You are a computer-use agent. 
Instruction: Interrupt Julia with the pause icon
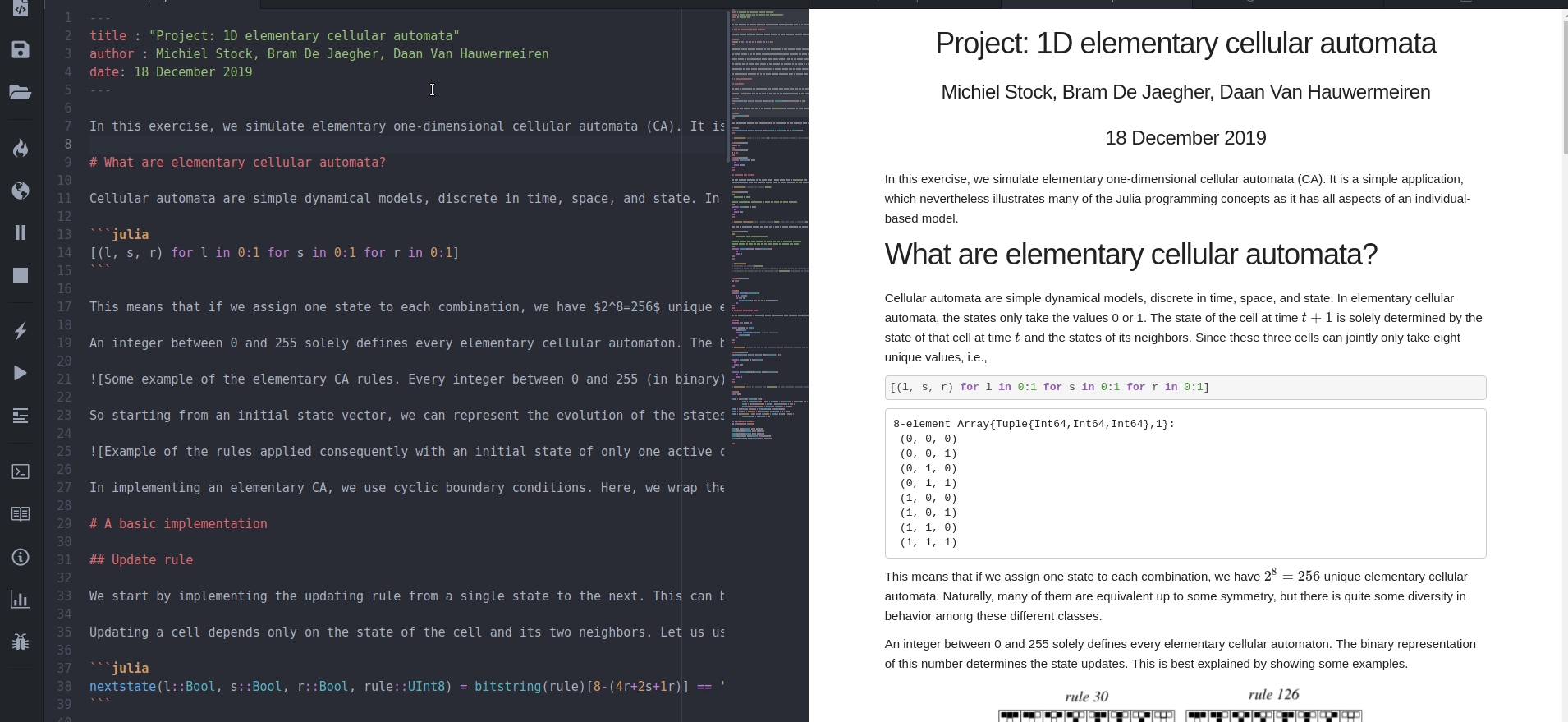click(21, 232)
